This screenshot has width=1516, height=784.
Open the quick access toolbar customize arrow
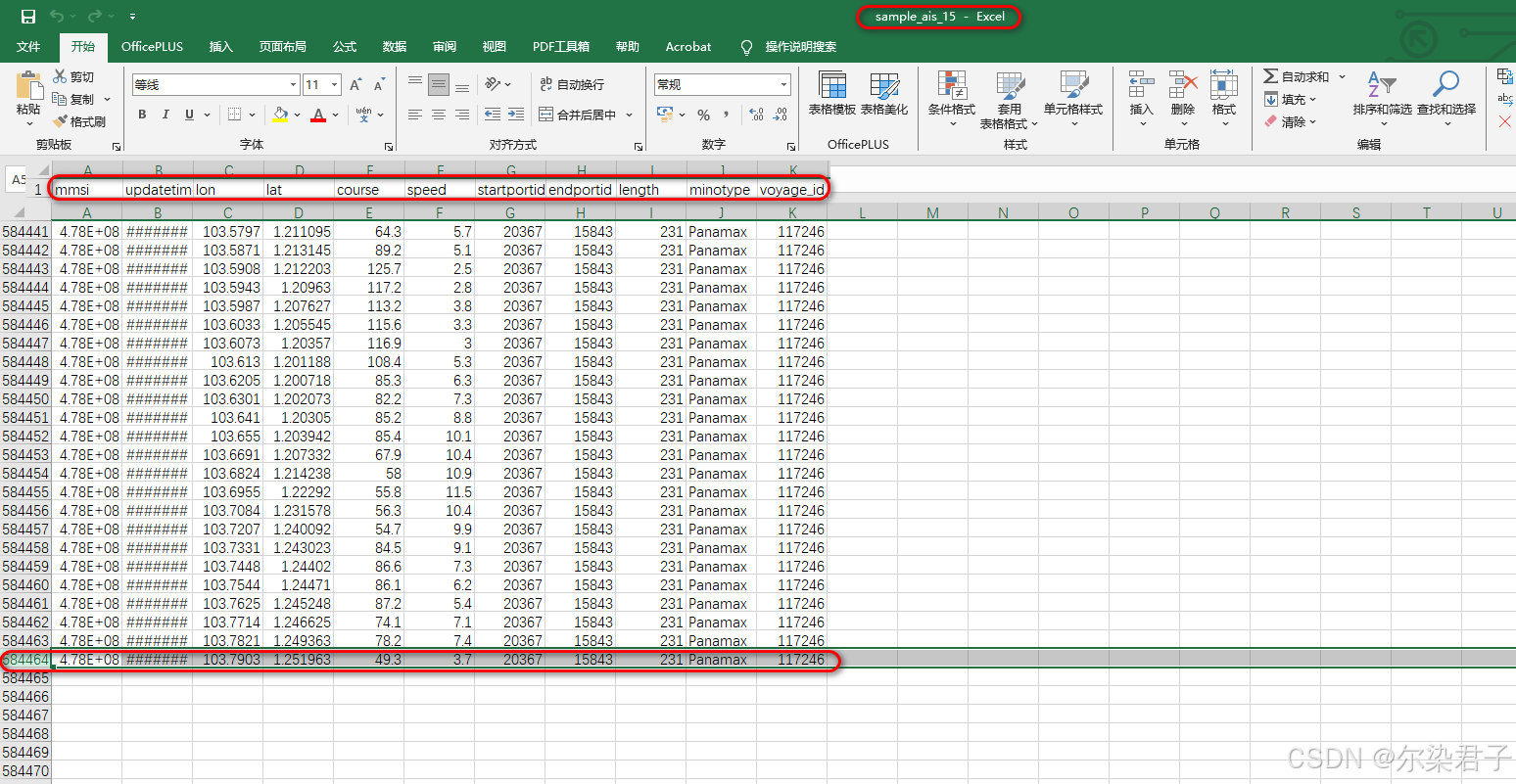132,17
